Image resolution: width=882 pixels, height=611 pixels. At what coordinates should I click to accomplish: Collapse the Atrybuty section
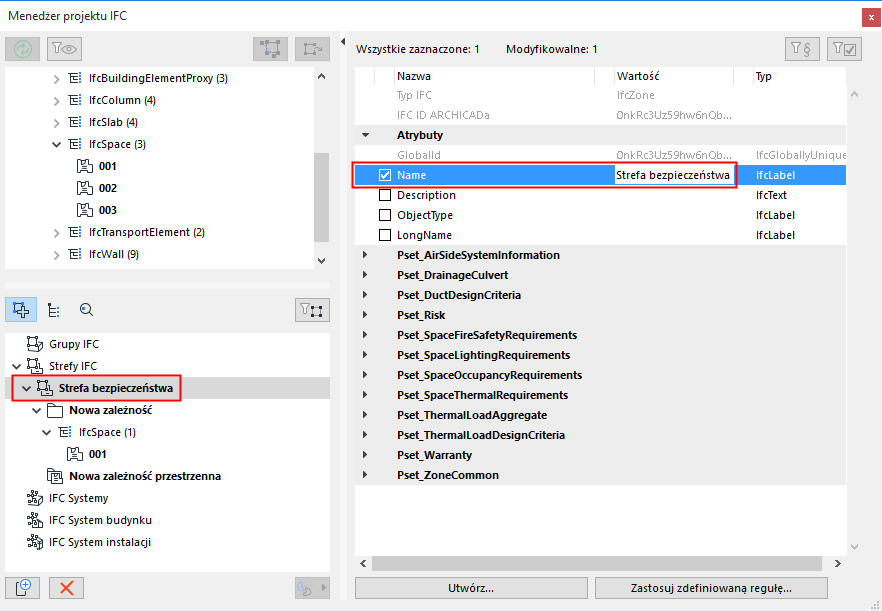(364, 134)
